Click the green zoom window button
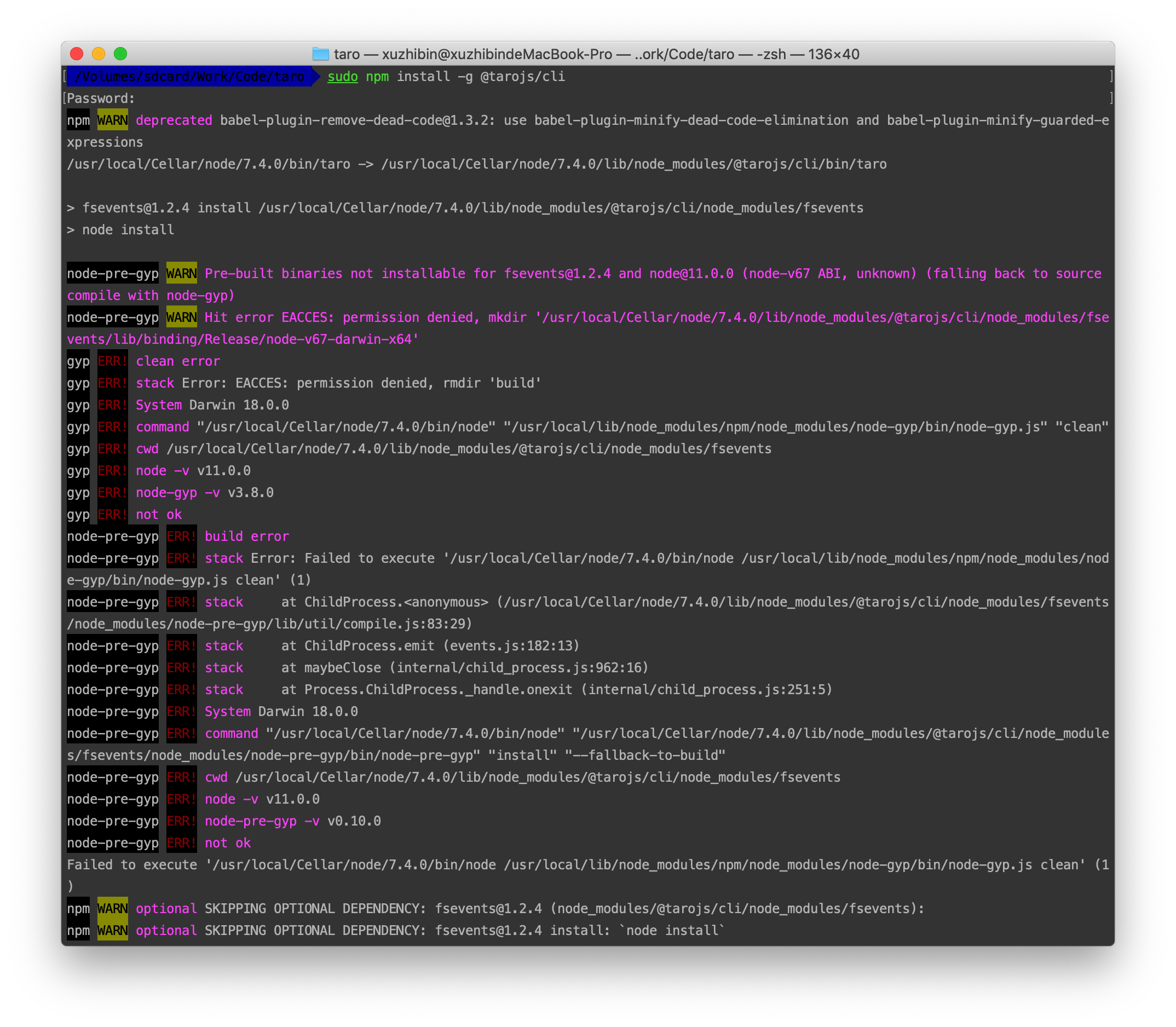 point(120,54)
